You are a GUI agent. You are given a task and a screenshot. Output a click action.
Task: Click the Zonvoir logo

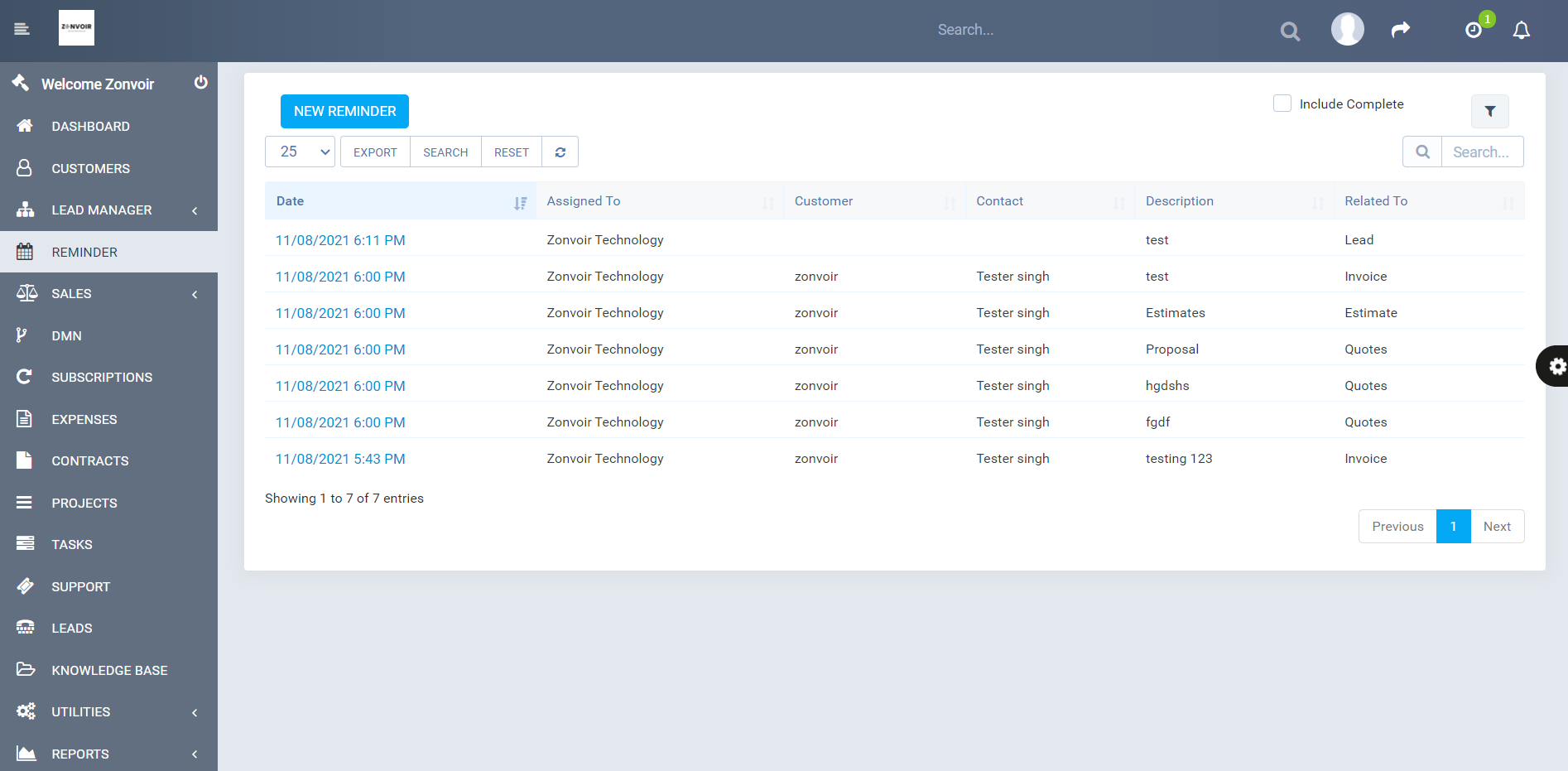(75, 27)
